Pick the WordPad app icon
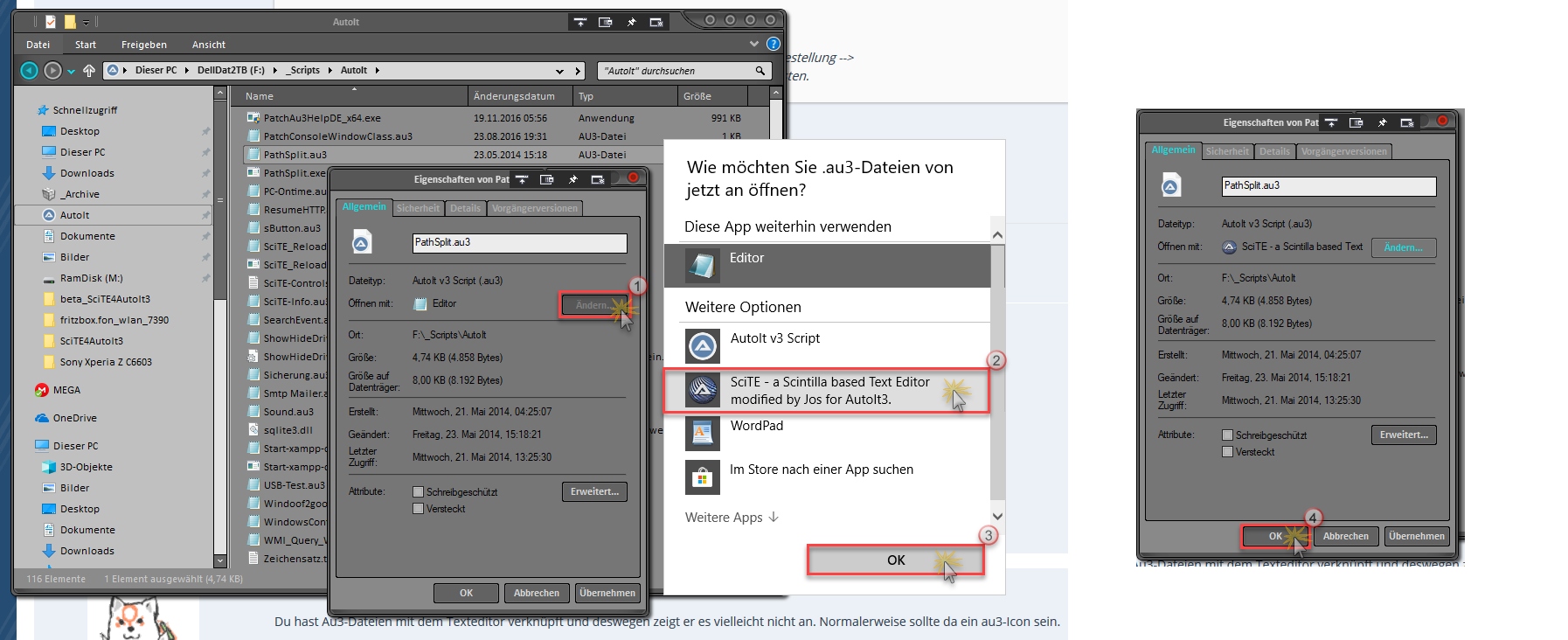The height and width of the screenshot is (640, 1568). tap(703, 433)
